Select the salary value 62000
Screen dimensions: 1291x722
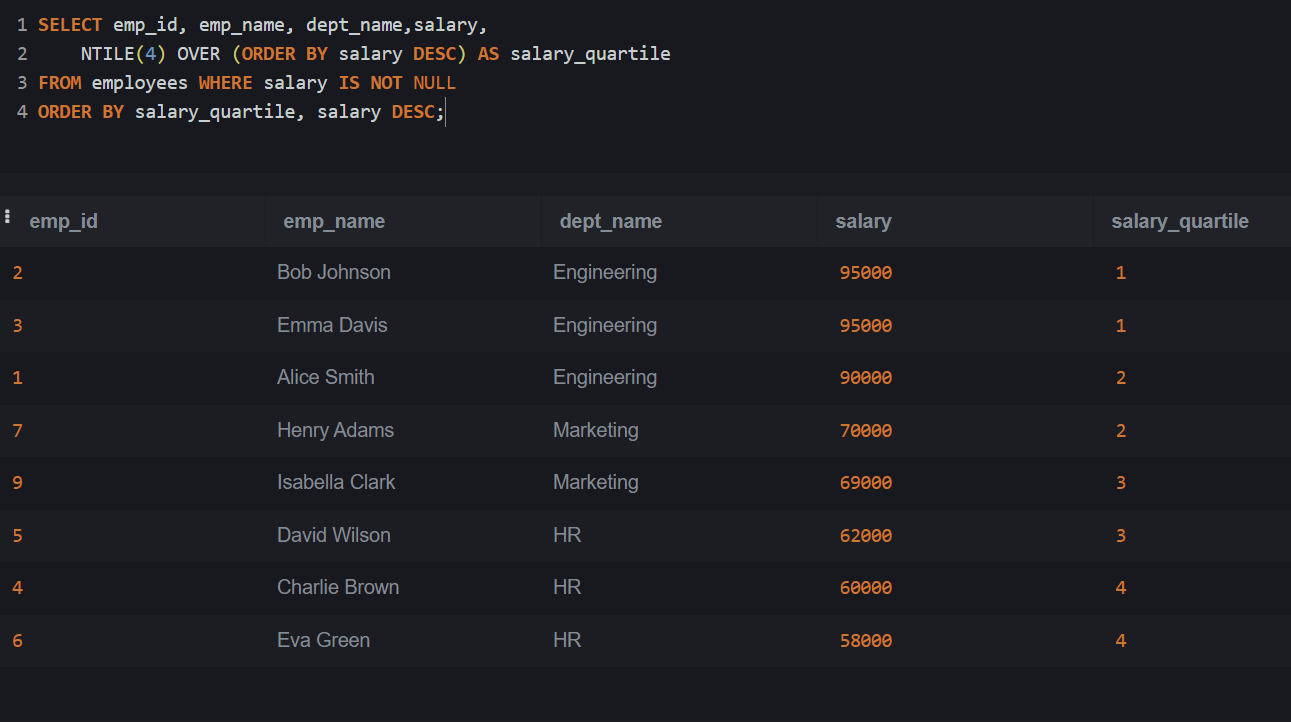(866, 536)
